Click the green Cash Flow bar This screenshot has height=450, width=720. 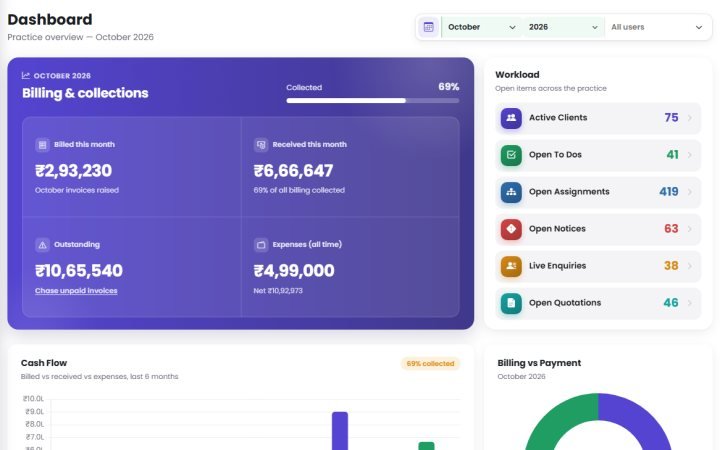tap(426, 446)
